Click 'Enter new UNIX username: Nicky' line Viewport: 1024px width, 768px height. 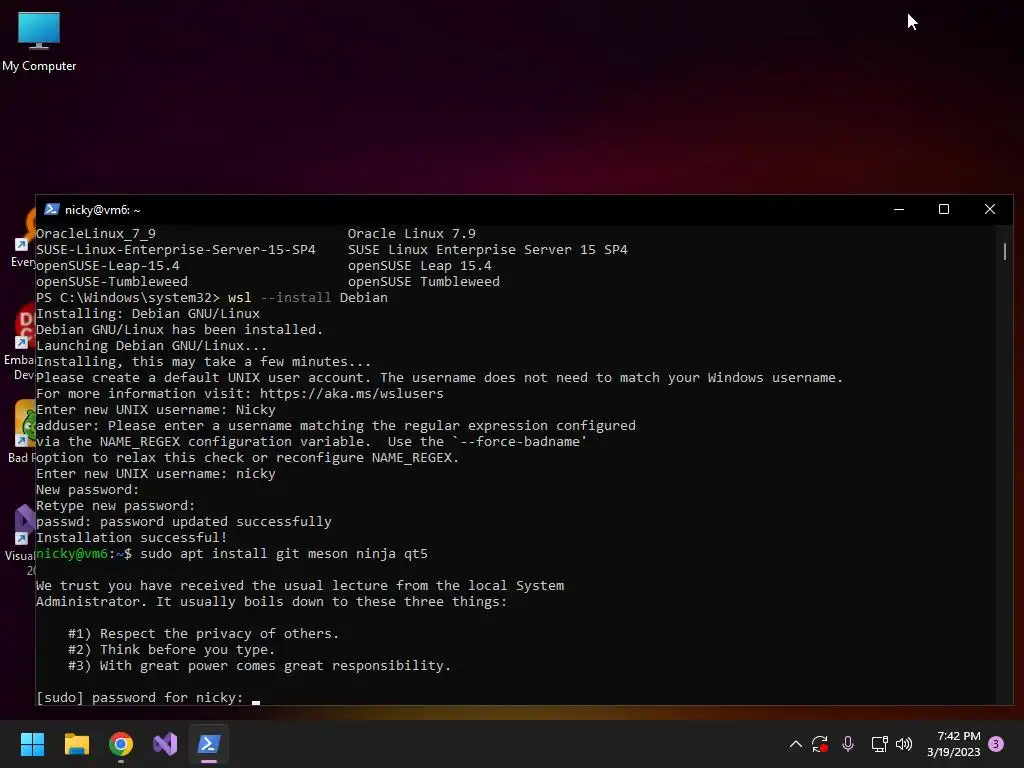point(155,409)
